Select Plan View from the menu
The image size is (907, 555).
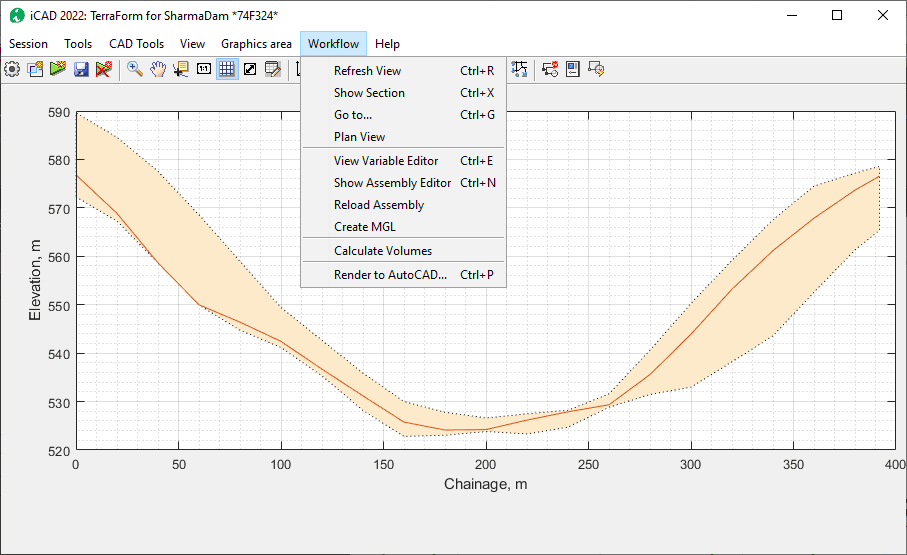click(403, 137)
